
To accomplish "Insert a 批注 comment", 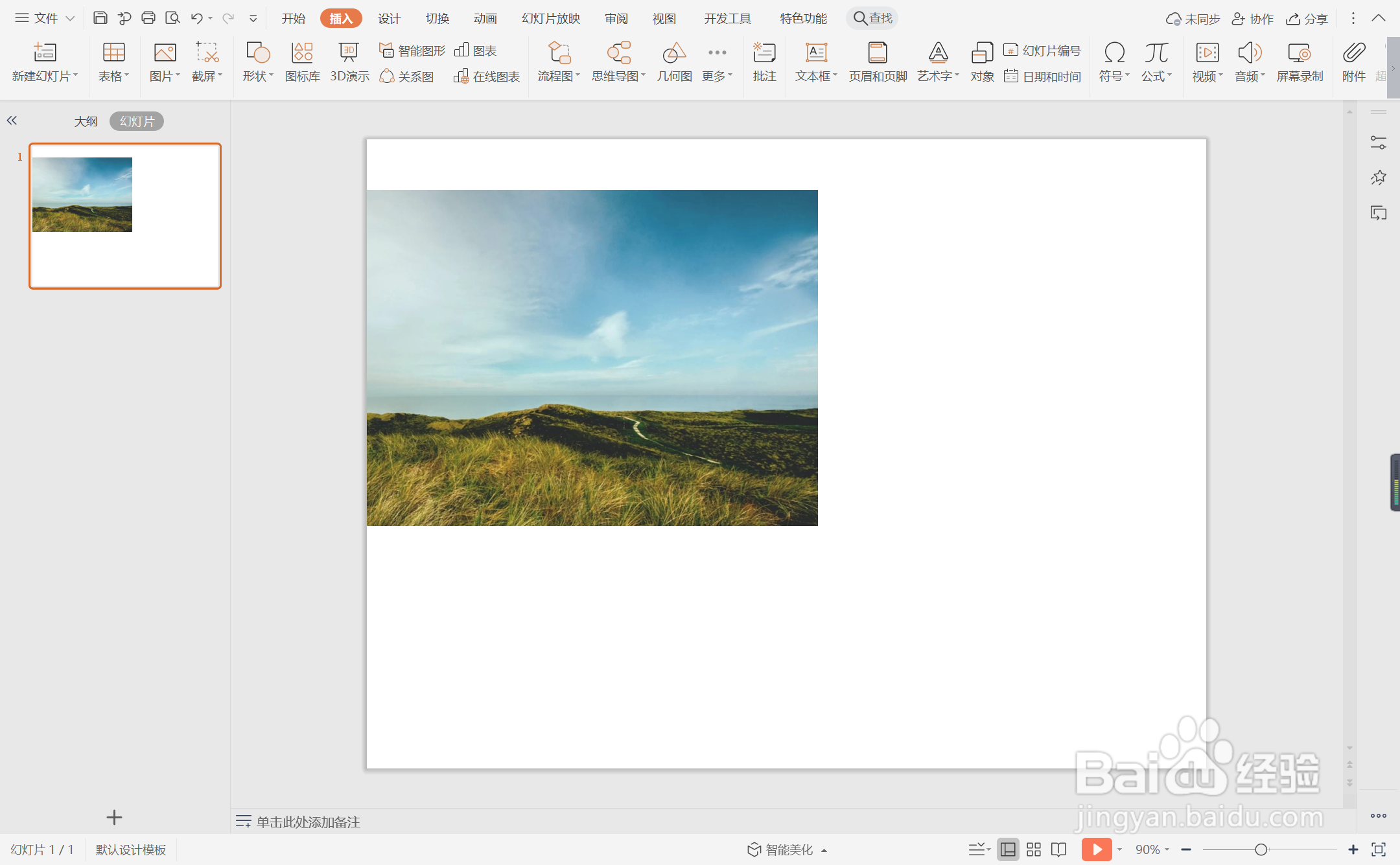I will [x=764, y=62].
